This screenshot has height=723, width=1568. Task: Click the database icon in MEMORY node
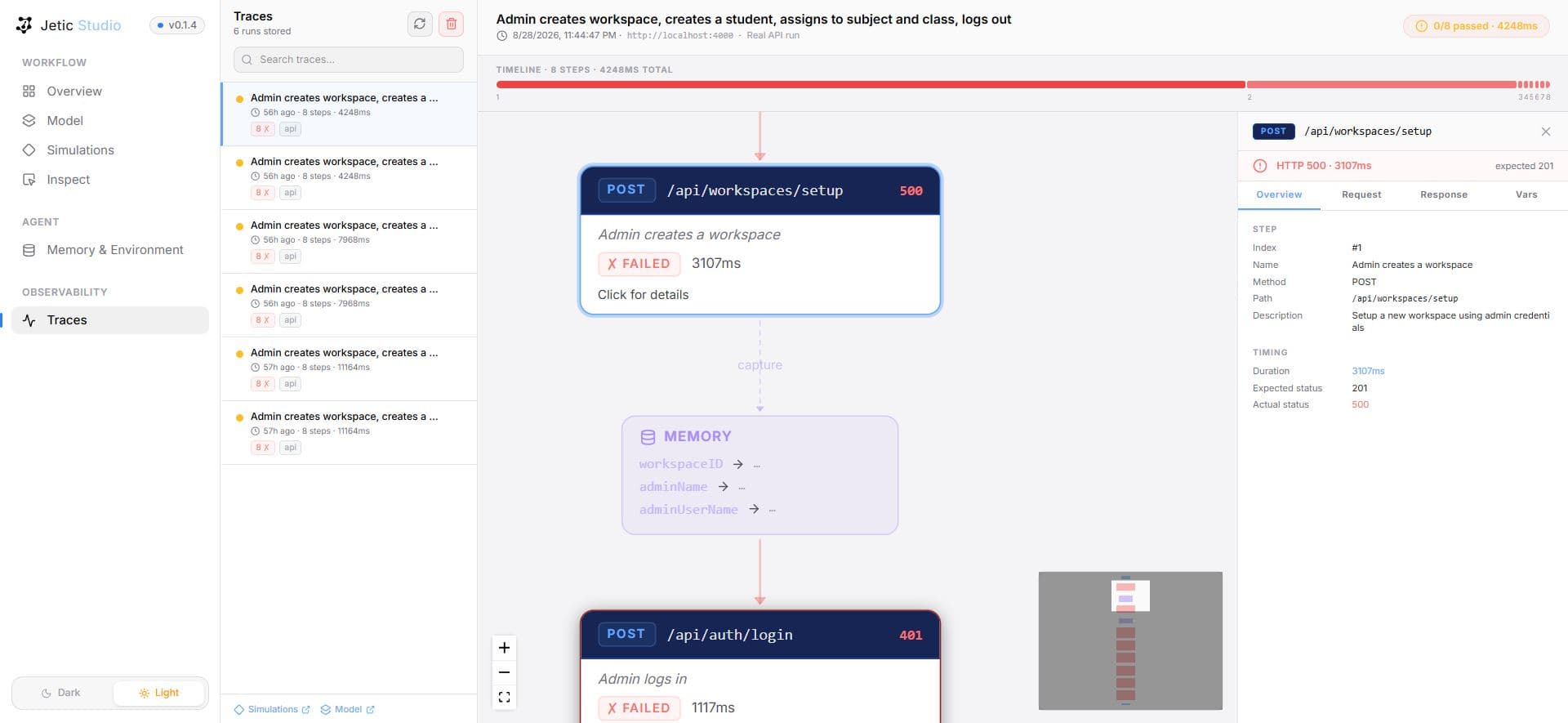(648, 437)
